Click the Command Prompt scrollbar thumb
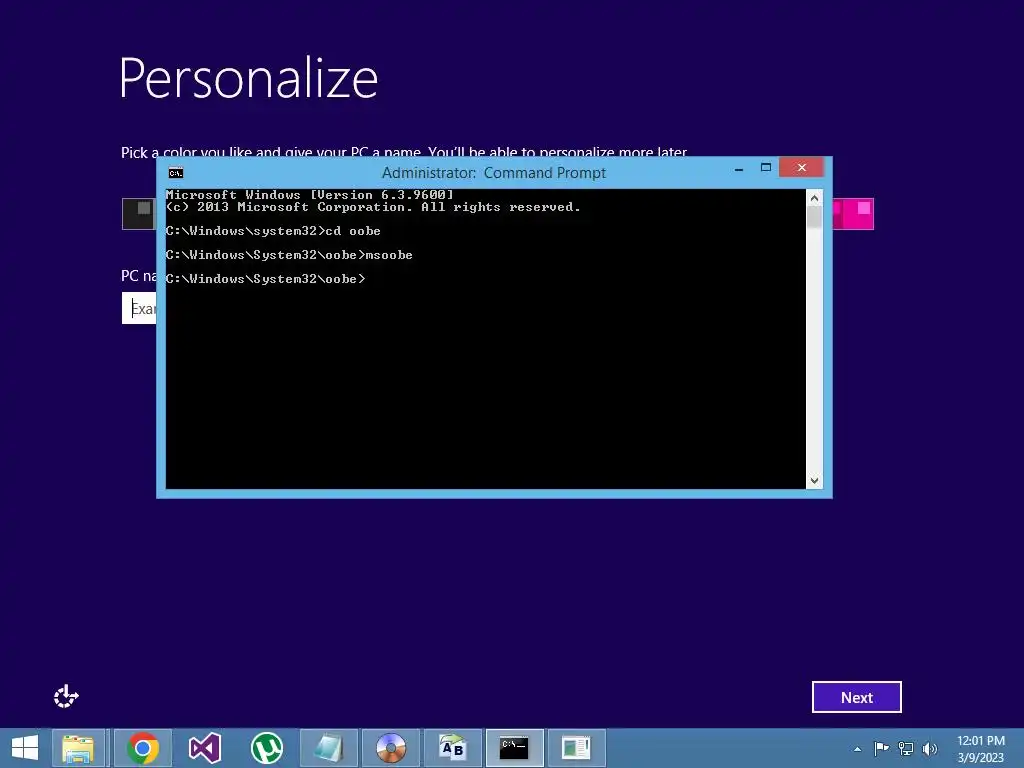This screenshot has width=1024, height=768. click(814, 217)
